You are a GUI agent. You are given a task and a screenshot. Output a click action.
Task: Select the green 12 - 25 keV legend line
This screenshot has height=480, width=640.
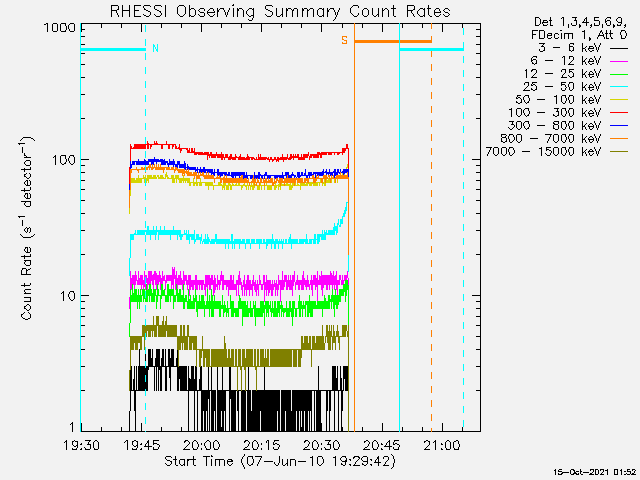point(618,74)
